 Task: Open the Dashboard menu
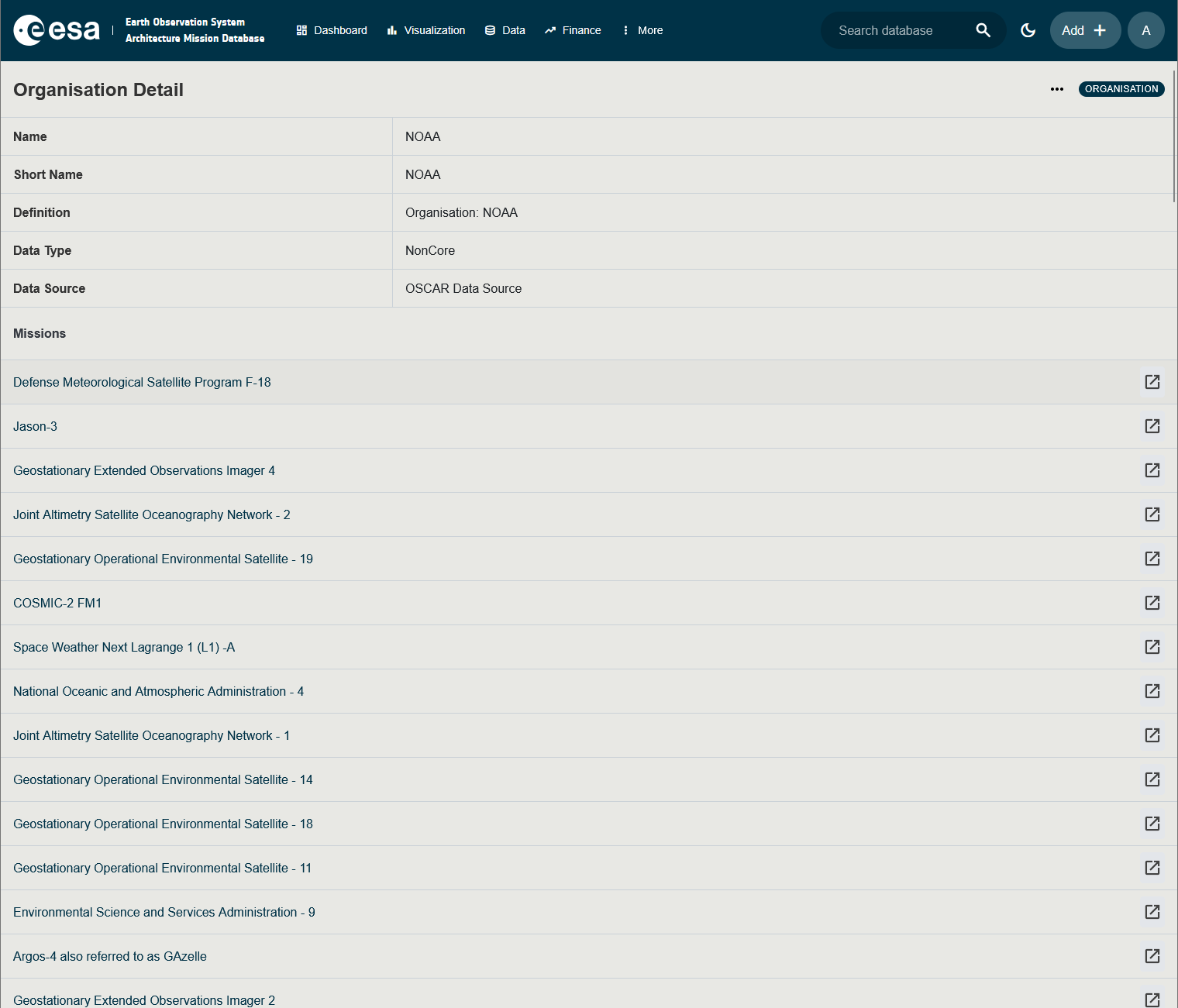point(332,30)
